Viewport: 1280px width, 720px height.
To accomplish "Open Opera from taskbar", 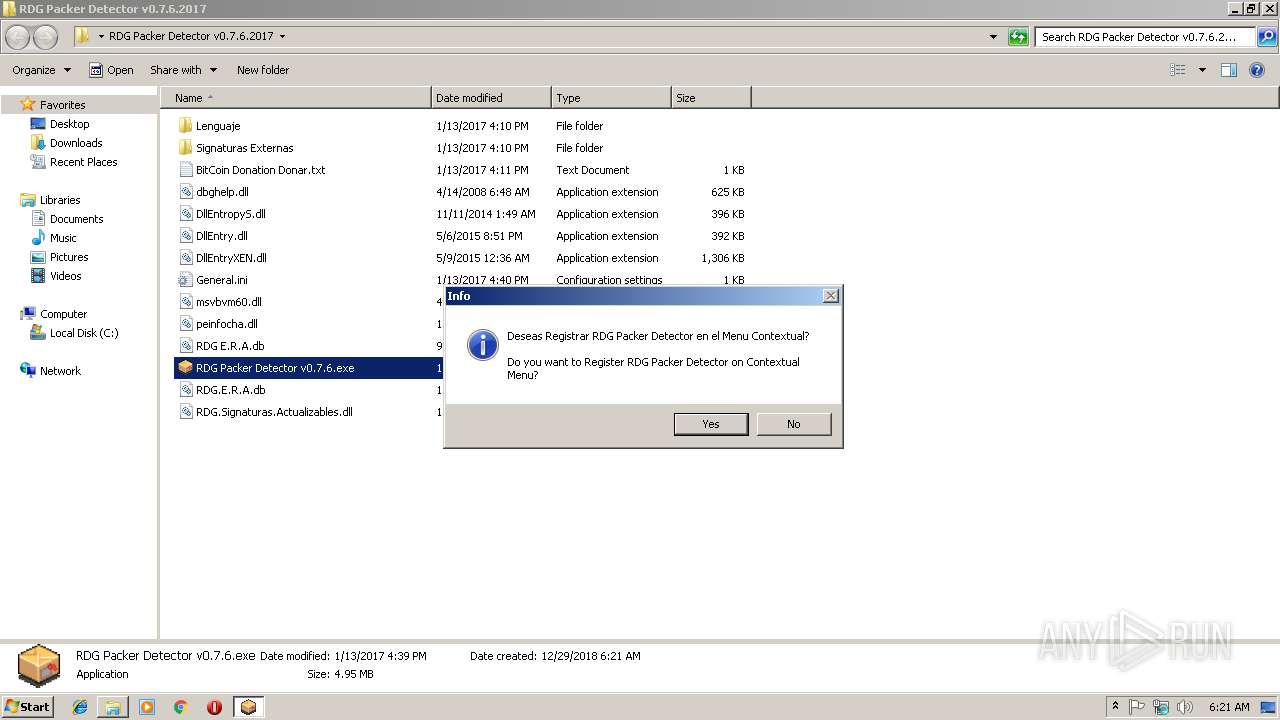I will coord(214,707).
